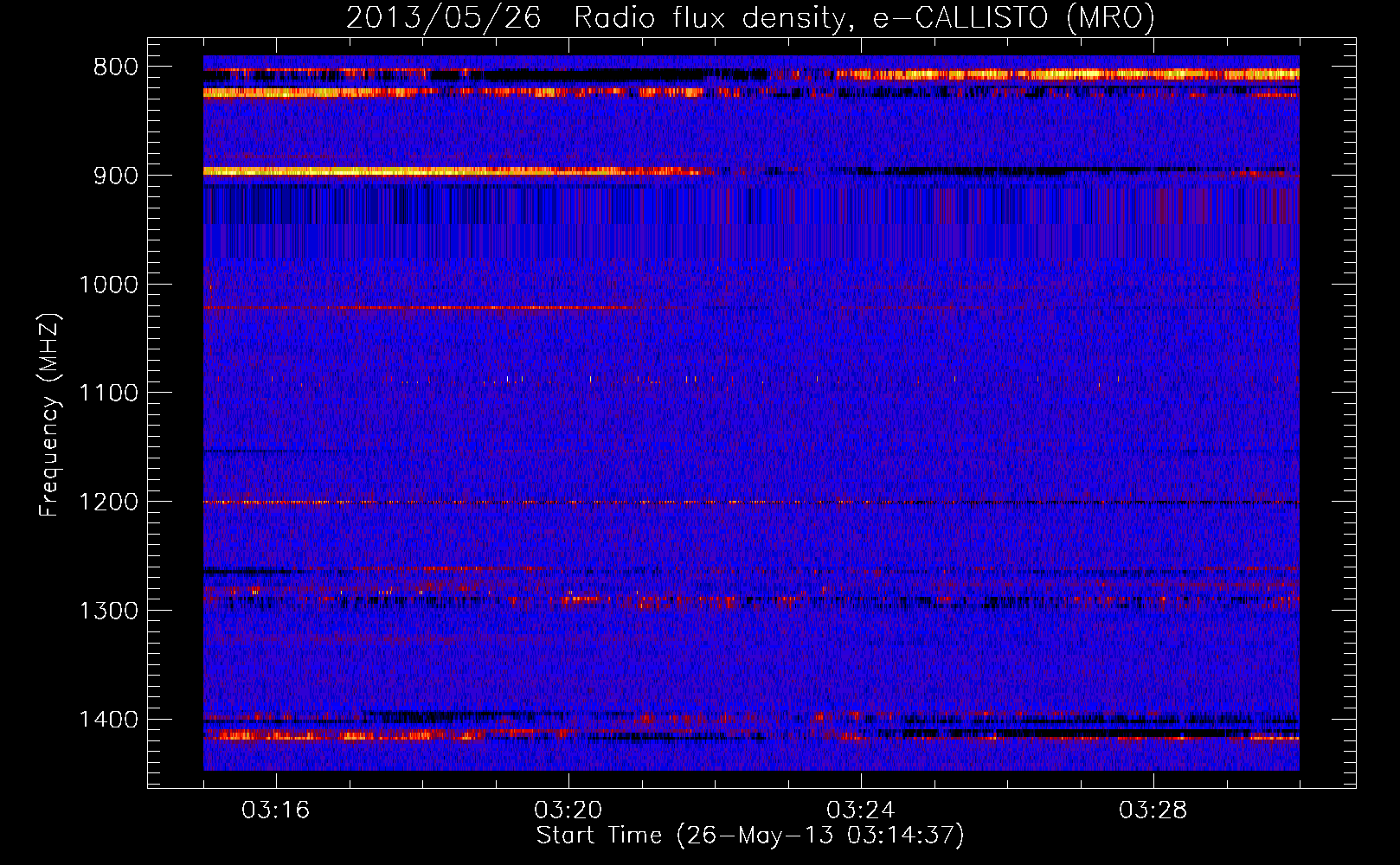Click the thin red line at 1200 MHz

pyautogui.click(x=751, y=503)
